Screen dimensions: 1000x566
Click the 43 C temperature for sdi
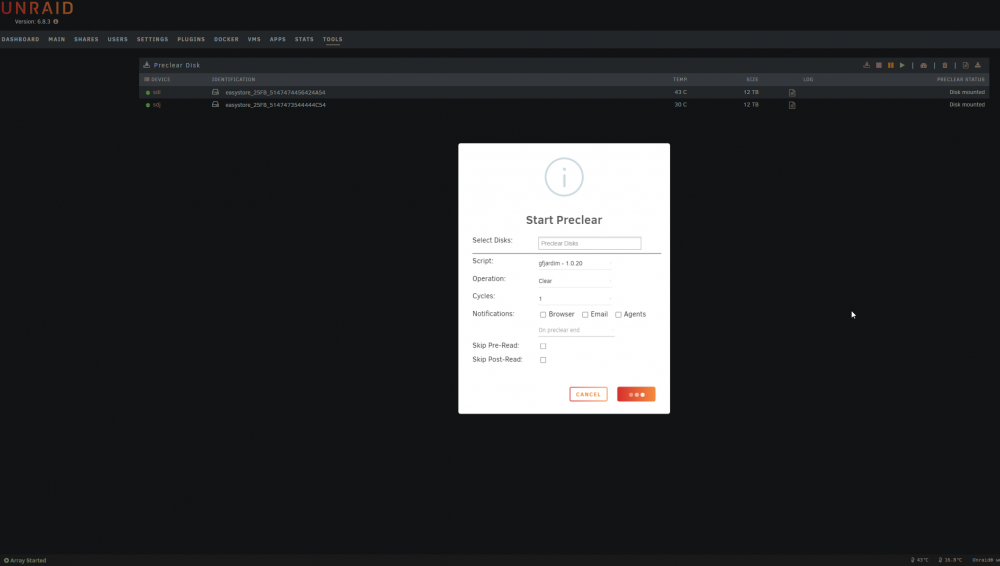tap(680, 92)
